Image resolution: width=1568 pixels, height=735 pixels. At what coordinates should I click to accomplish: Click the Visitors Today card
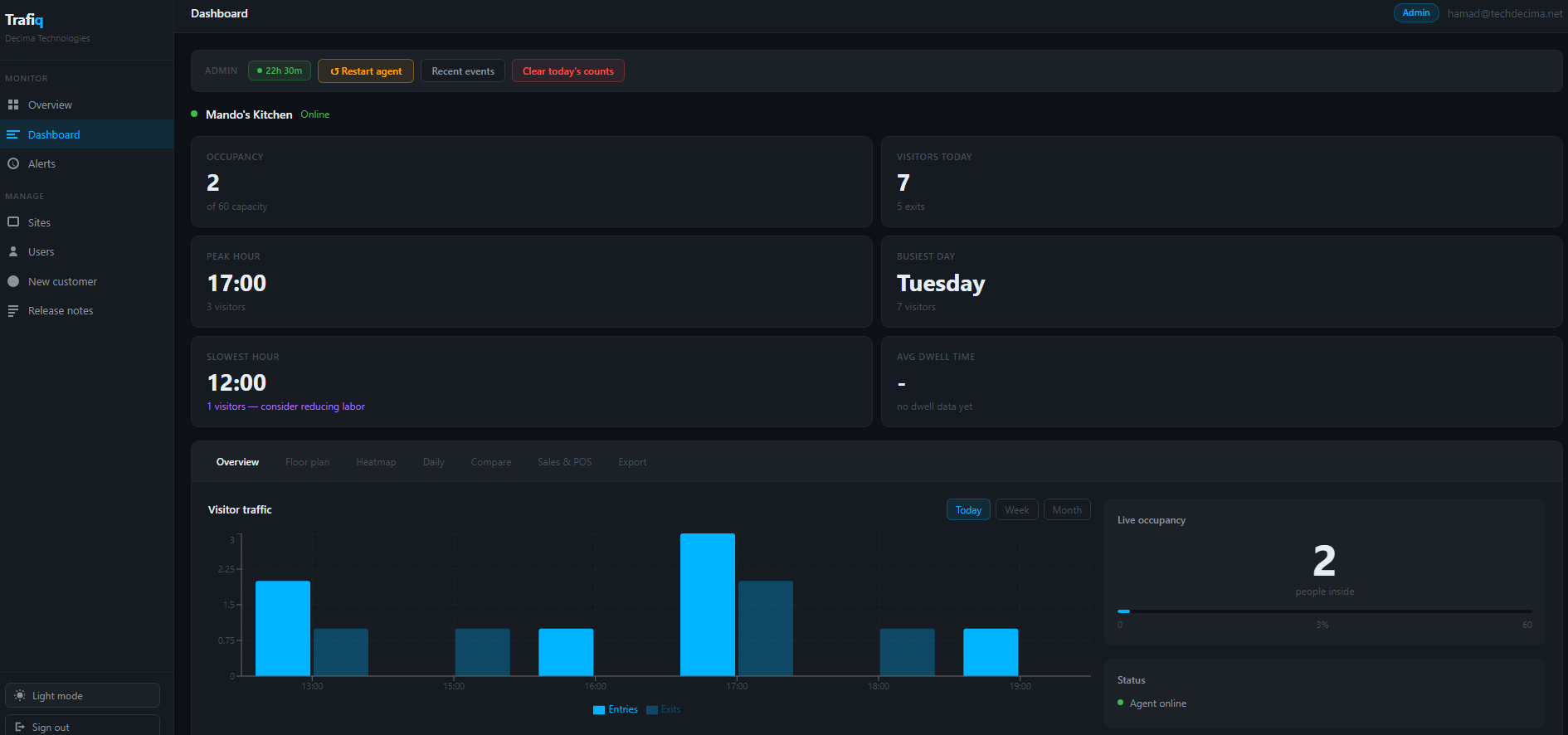pyautogui.click(x=1222, y=182)
